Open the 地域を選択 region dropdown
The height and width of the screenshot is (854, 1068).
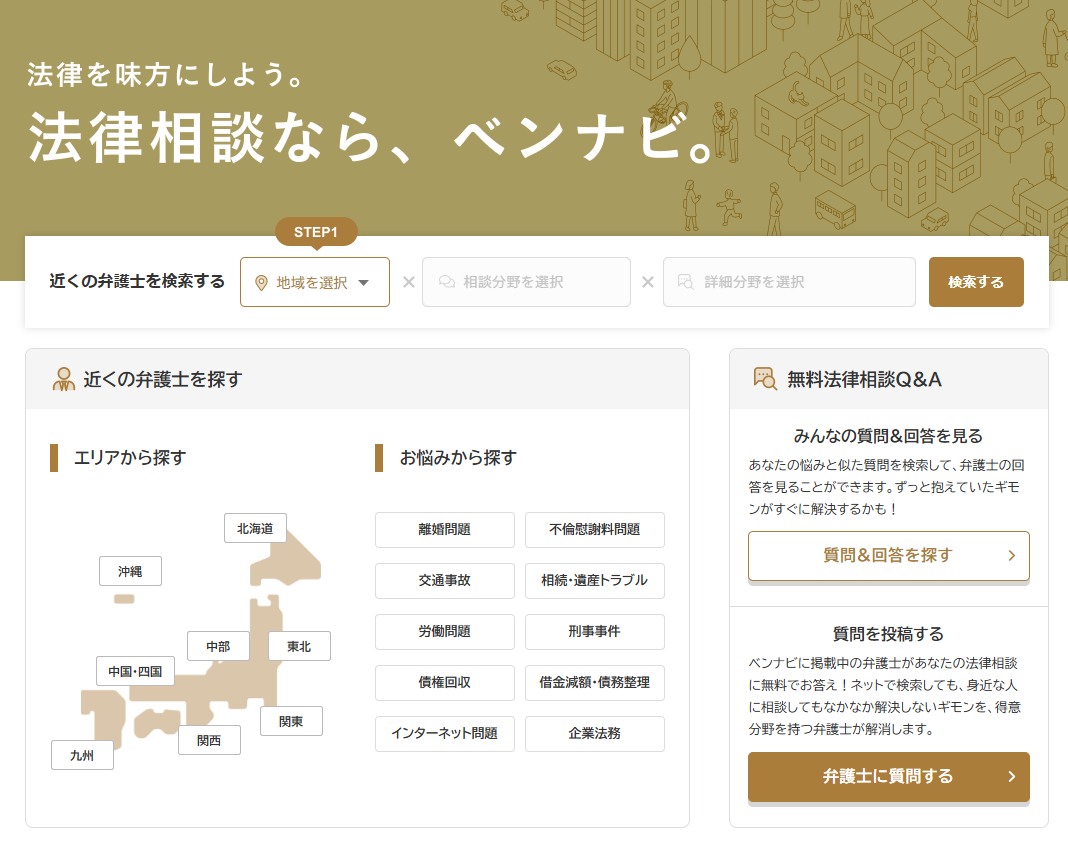pos(315,282)
